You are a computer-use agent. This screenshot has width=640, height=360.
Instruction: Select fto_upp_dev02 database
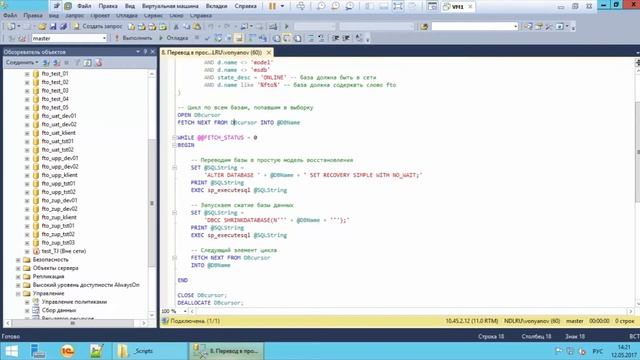[60, 167]
